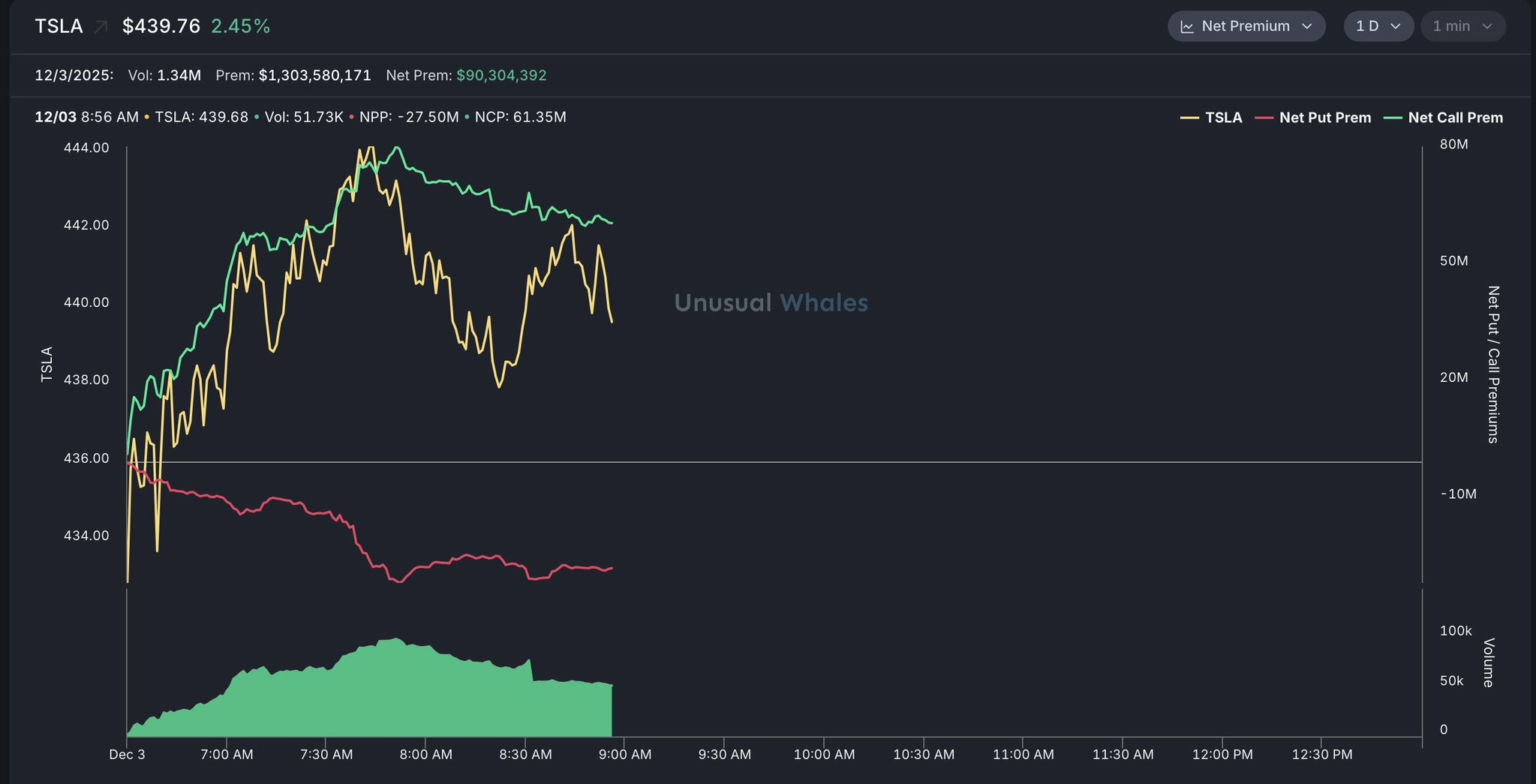Select the 8:00 AM time axis label

pos(425,754)
